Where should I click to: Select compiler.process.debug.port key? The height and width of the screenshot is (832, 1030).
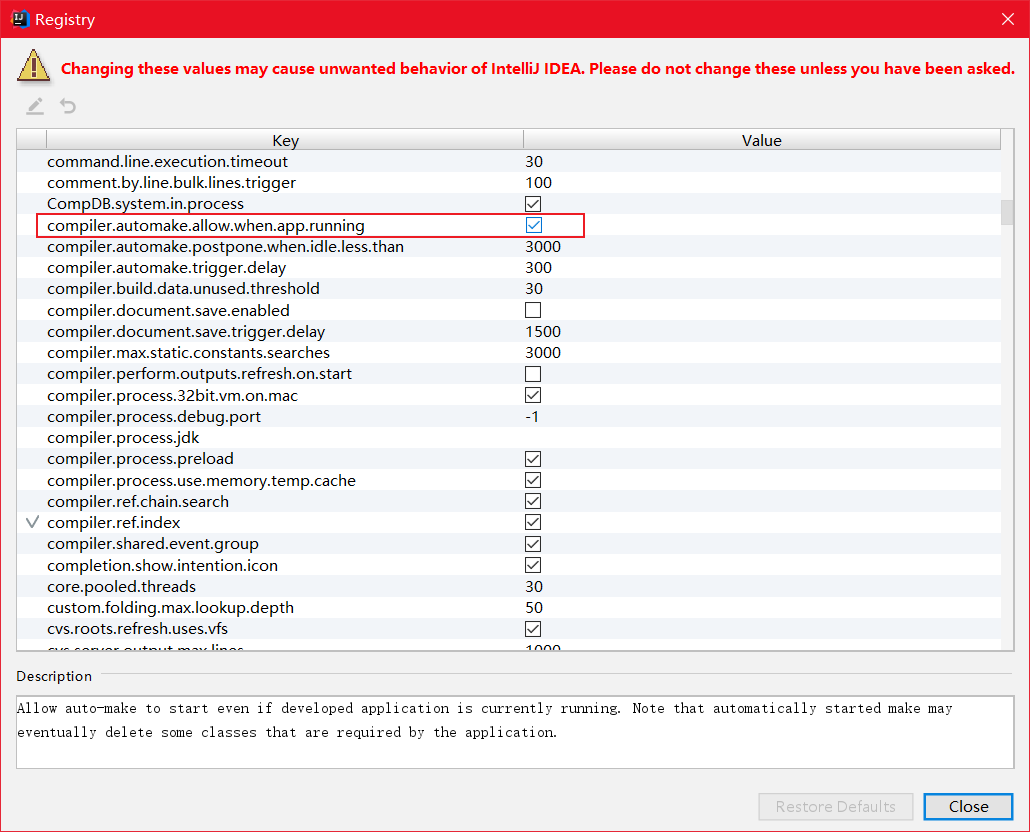(154, 416)
